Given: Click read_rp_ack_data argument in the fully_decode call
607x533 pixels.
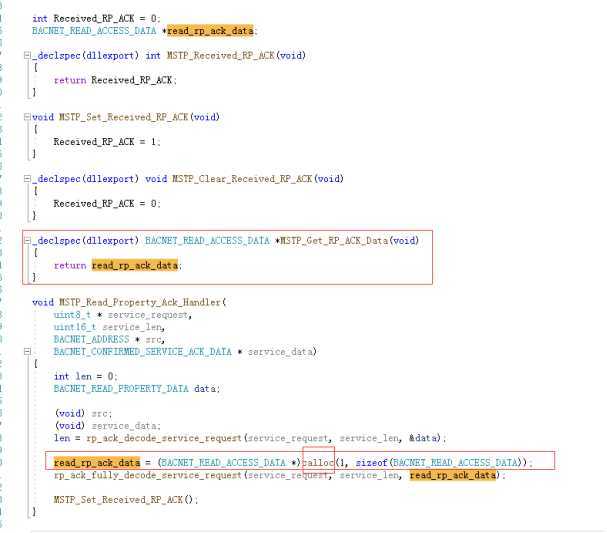Looking at the screenshot, I should click(x=453, y=475).
